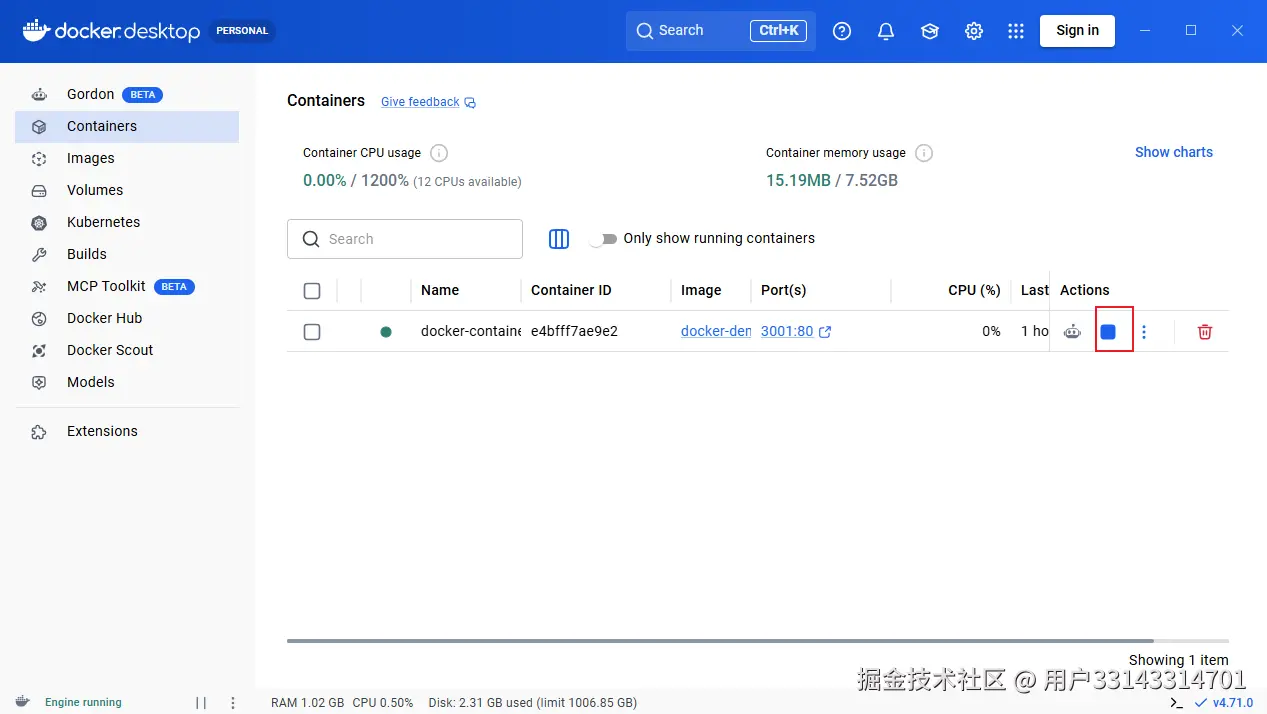Click the CPU usage info icon
This screenshot has height=714, width=1267.
439,153
